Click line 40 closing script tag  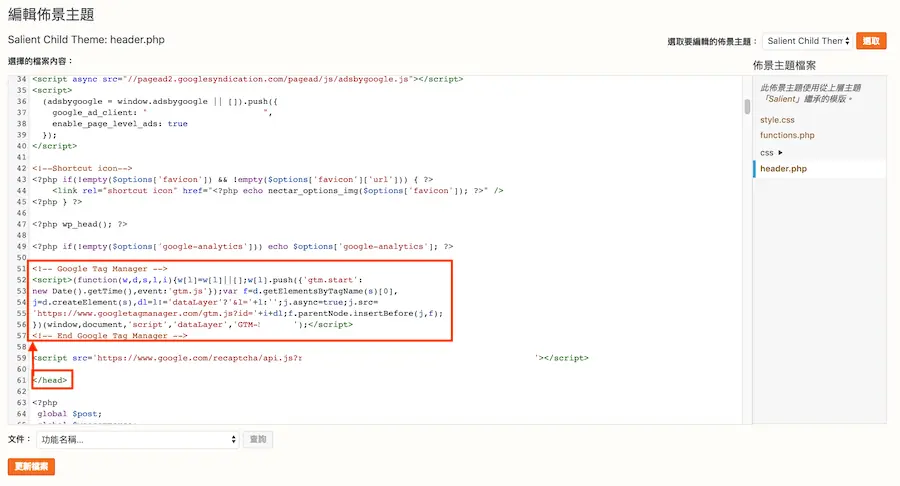pos(55,146)
